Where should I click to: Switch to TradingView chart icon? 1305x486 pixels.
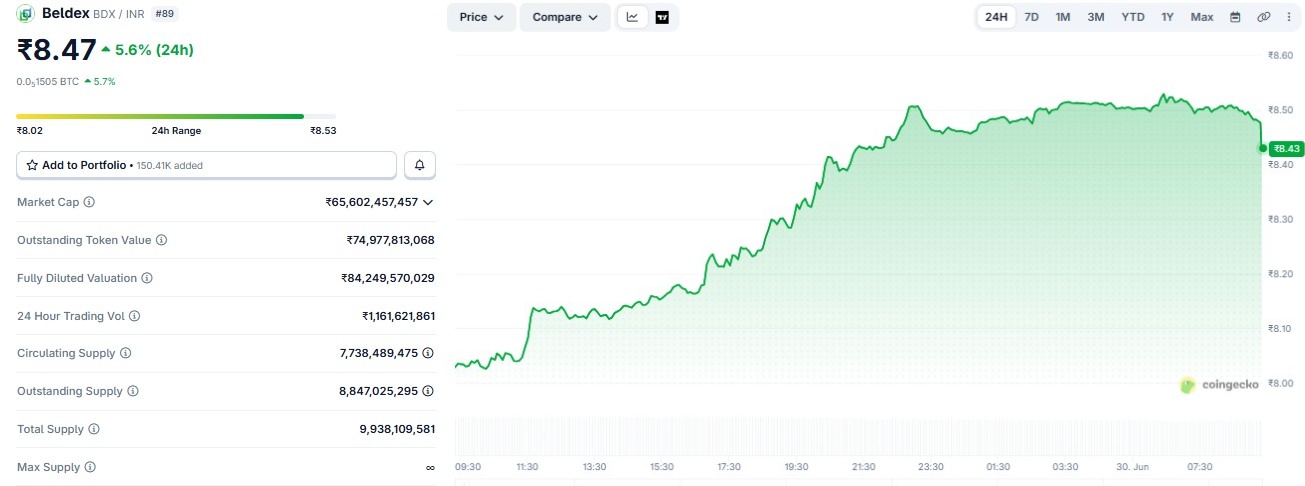tap(662, 17)
